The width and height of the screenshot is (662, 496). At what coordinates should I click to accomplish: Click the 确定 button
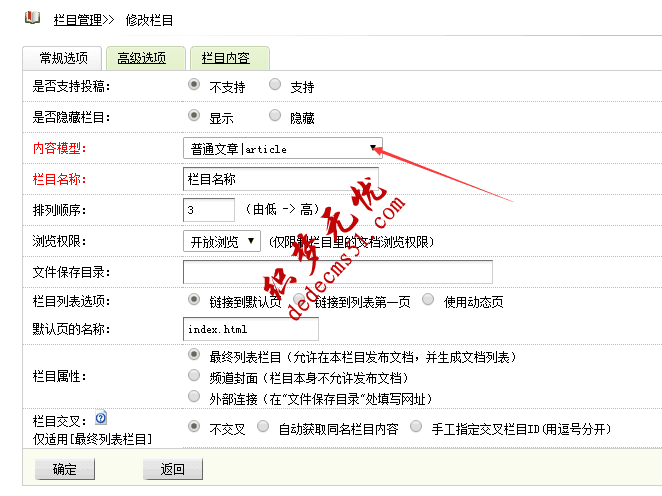click(65, 469)
